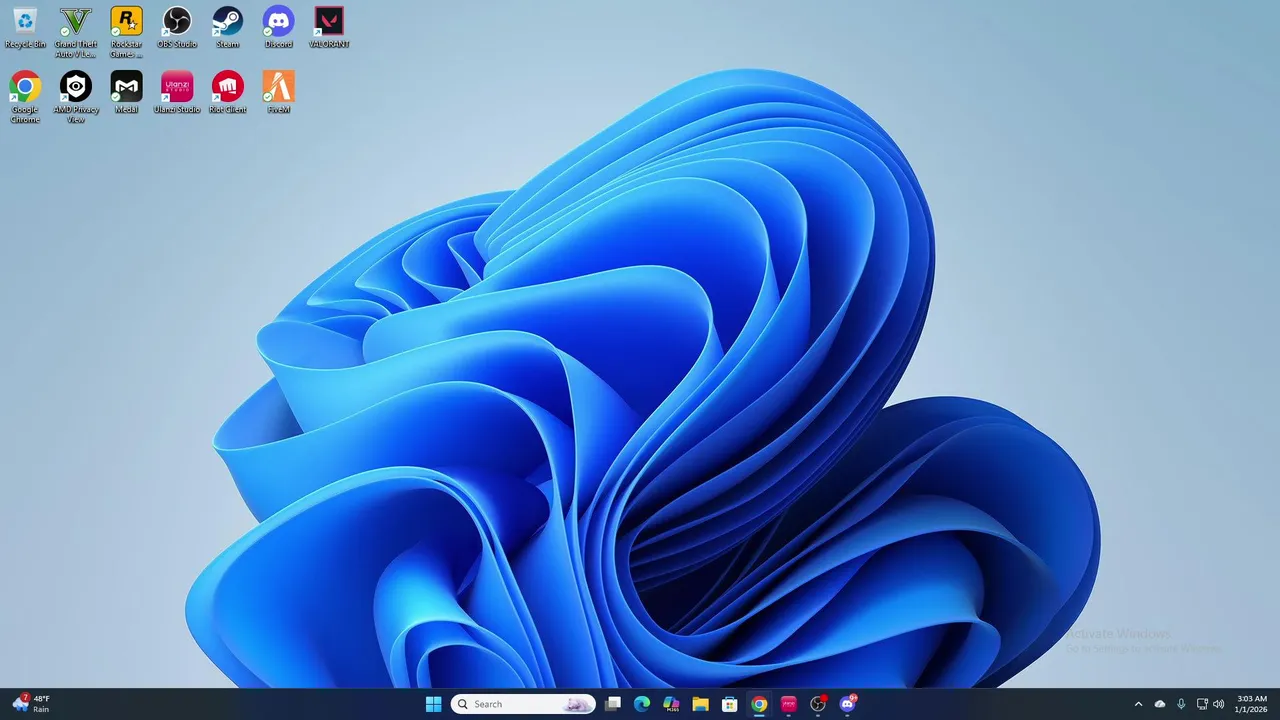Click the OneDrive cloud tray icon
Screen dimensions: 1280x720
(1160, 704)
